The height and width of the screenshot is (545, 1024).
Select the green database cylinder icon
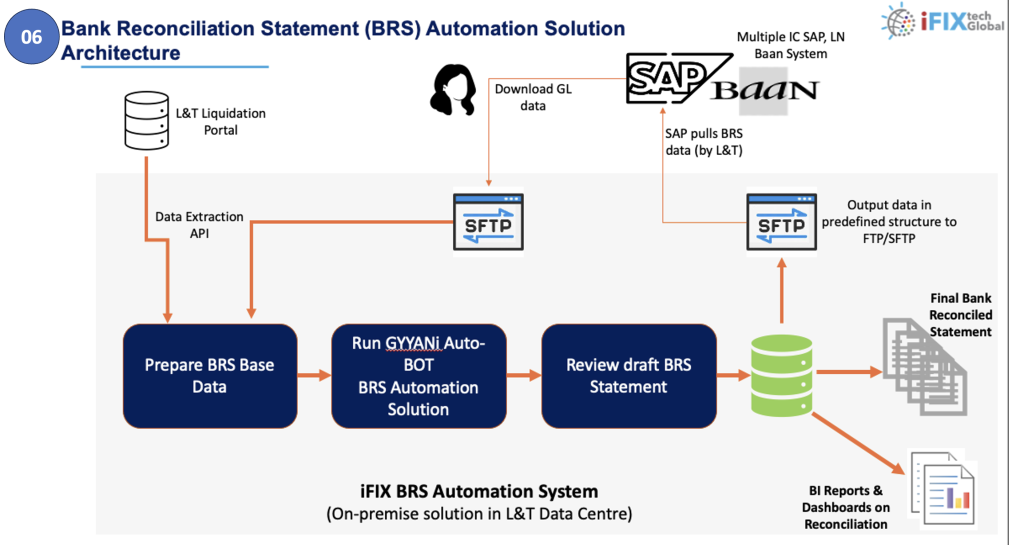coord(782,375)
